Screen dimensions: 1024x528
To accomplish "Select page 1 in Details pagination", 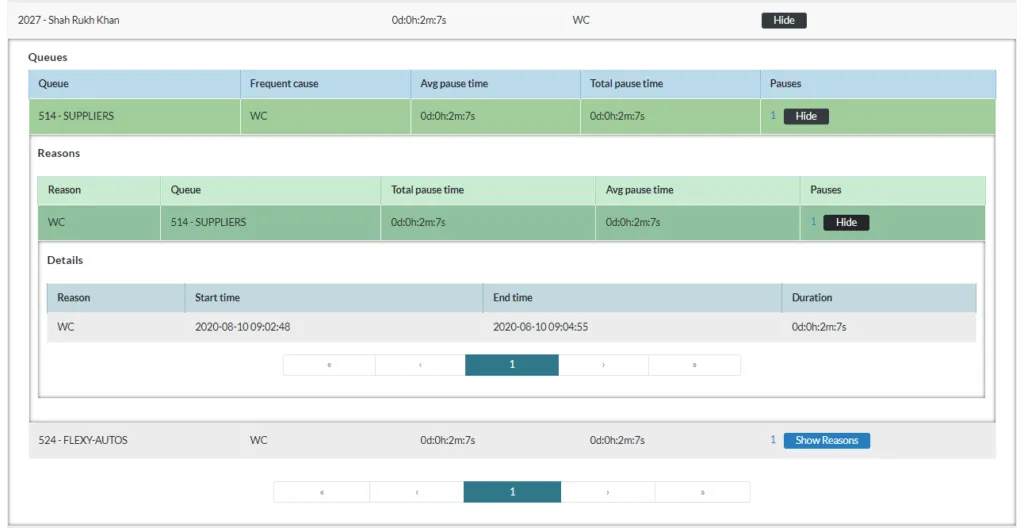I will pyautogui.click(x=512, y=365).
